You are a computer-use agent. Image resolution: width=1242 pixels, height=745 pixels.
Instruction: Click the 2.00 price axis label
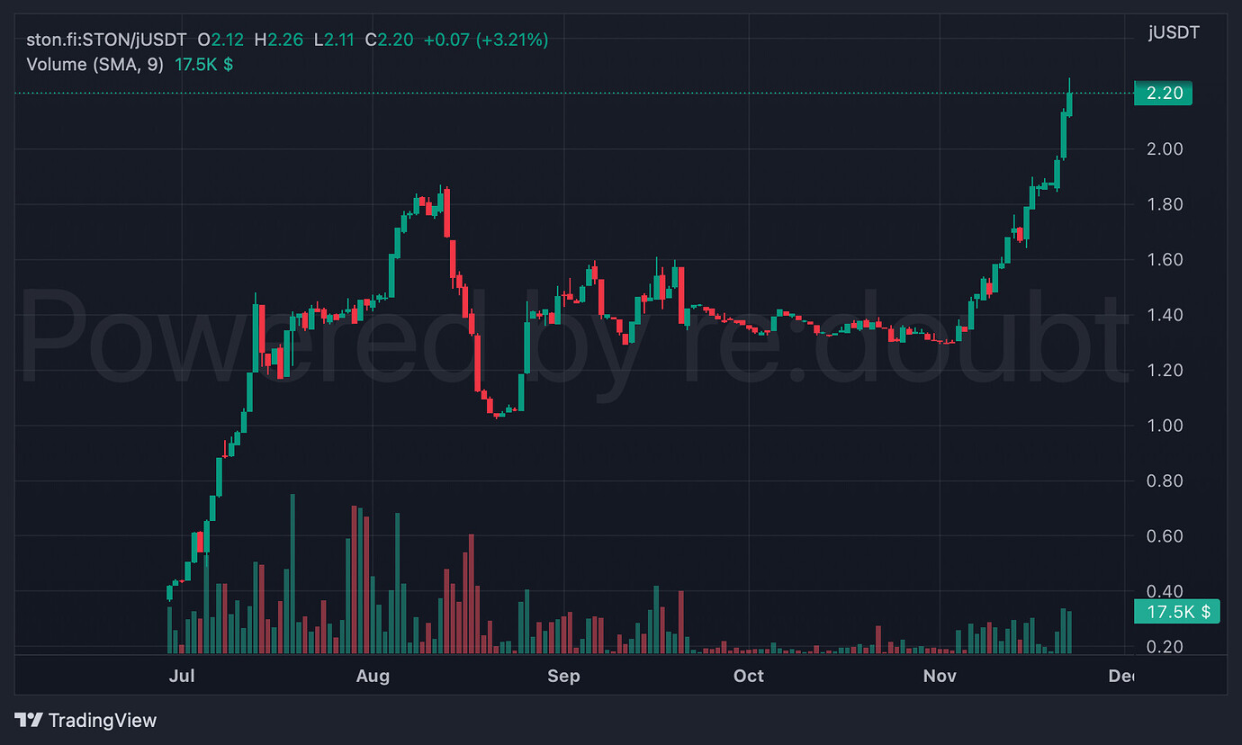pos(1165,149)
